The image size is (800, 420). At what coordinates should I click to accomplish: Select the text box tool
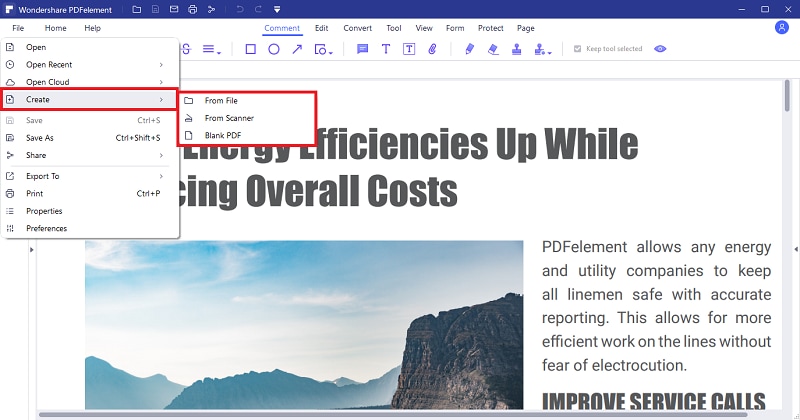click(x=409, y=49)
